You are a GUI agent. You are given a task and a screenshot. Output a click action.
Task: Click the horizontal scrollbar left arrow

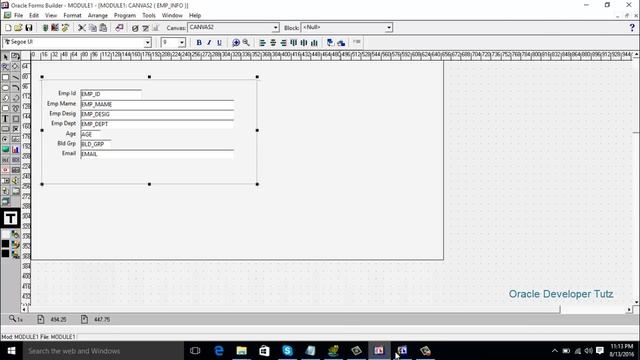click(24, 309)
